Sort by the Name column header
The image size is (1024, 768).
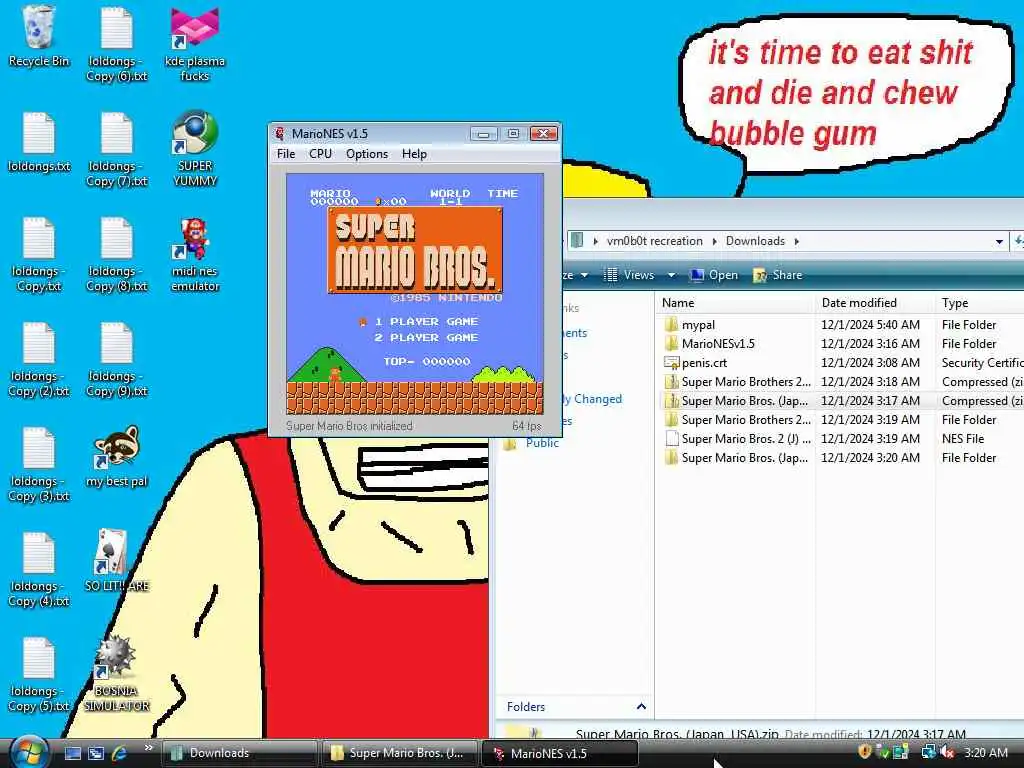tap(735, 303)
